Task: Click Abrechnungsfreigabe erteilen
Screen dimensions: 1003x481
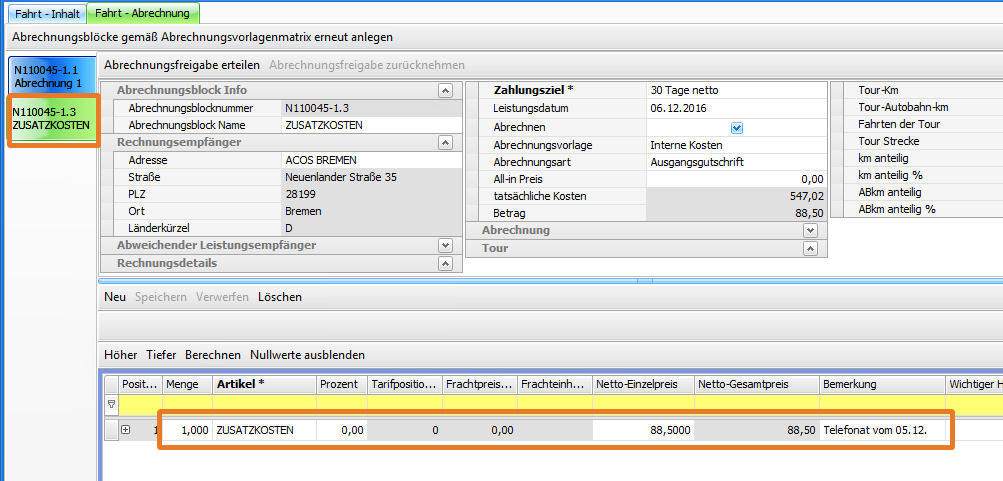Action: point(182,65)
